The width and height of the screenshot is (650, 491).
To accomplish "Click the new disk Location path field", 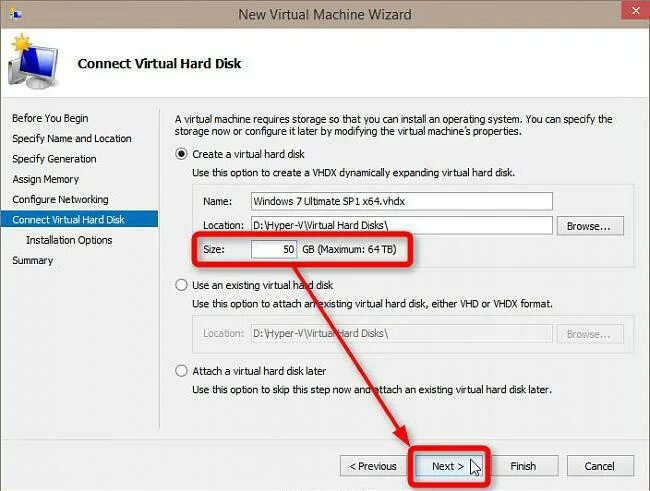I will click(x=402, y=226).
